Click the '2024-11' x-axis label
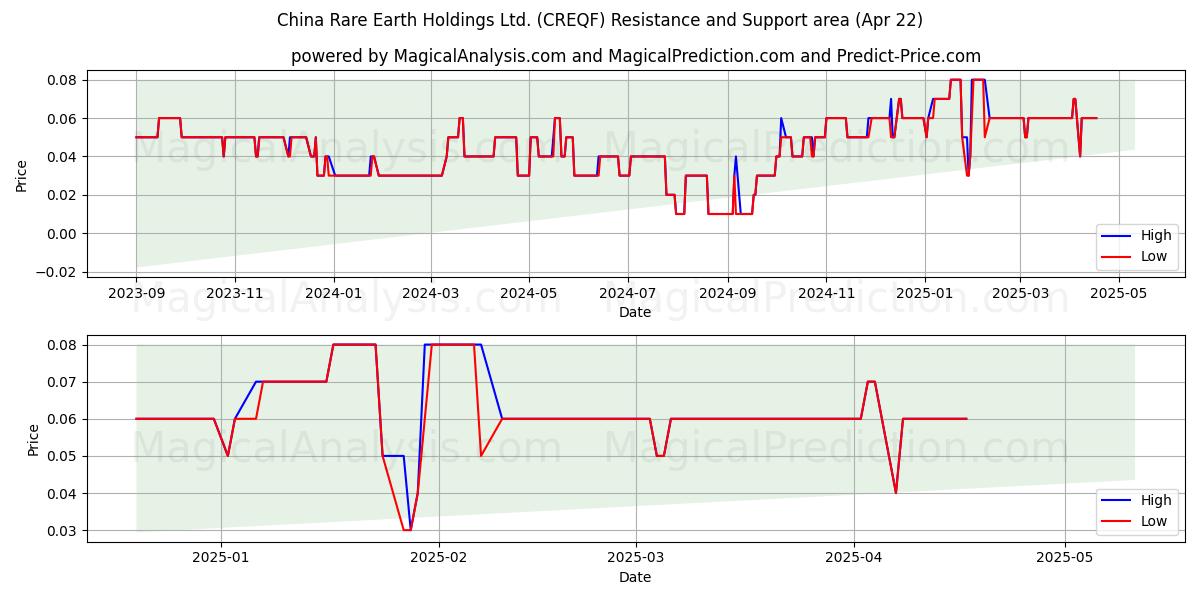Screen dimensions: 1200x600 click(825, 295)
